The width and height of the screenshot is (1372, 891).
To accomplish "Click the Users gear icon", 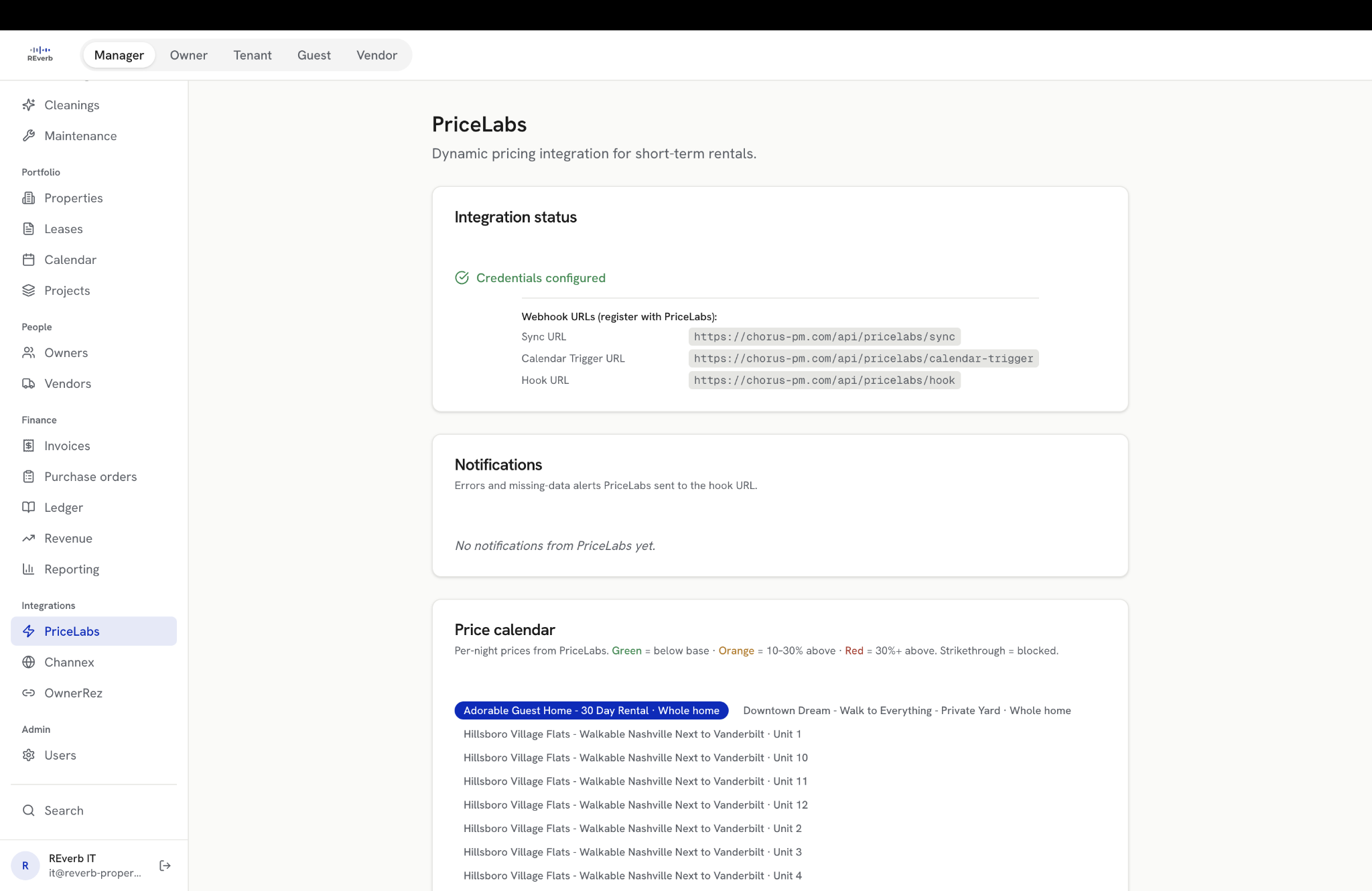I will 29,756.
